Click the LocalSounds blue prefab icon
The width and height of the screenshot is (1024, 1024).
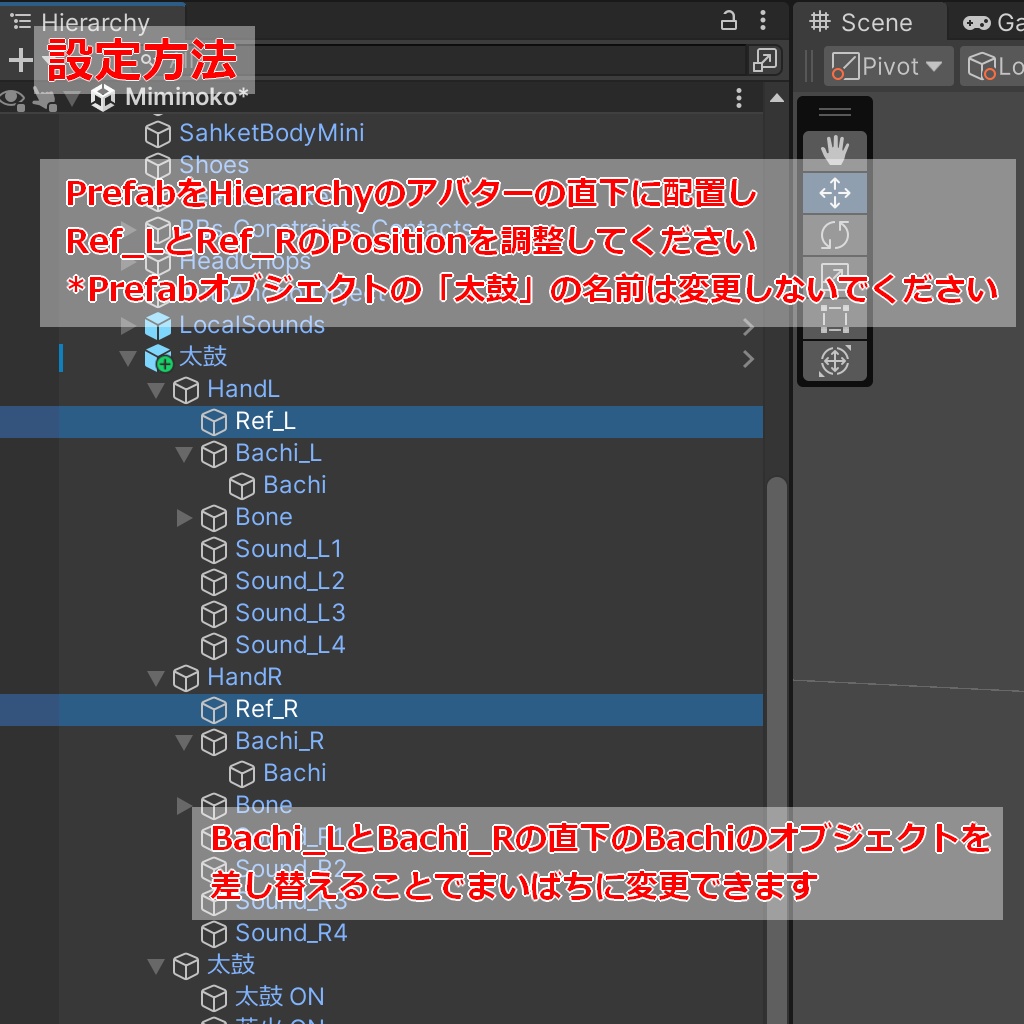click(158, 326)
